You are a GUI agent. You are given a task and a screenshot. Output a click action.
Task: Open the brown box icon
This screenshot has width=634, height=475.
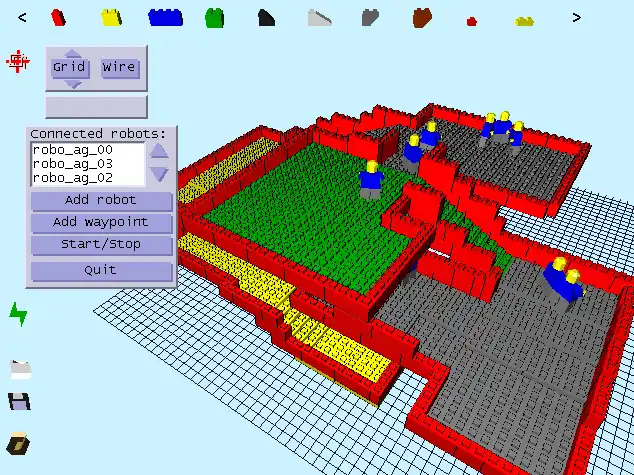[18, 443]
